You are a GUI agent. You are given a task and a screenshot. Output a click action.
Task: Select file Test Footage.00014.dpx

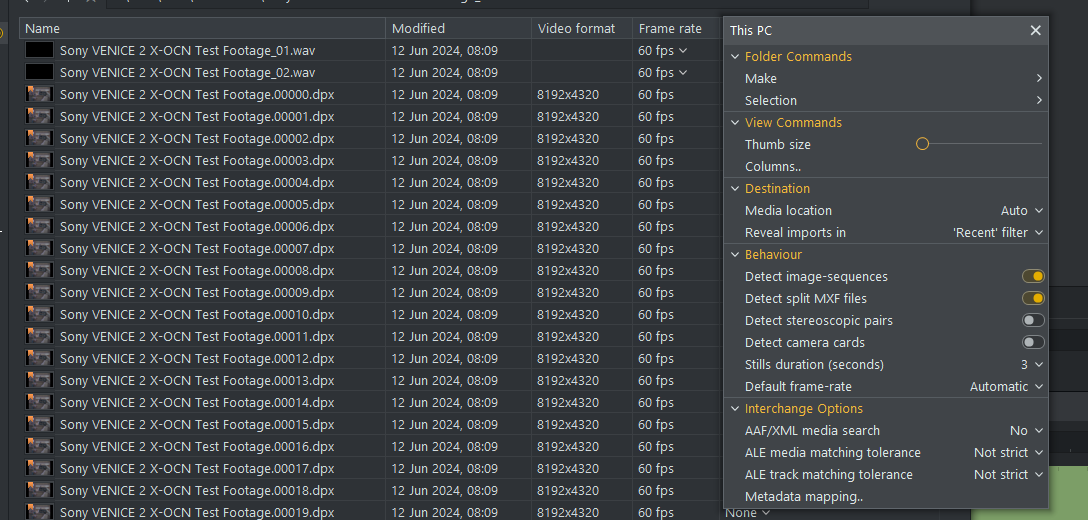pos(197,403)
